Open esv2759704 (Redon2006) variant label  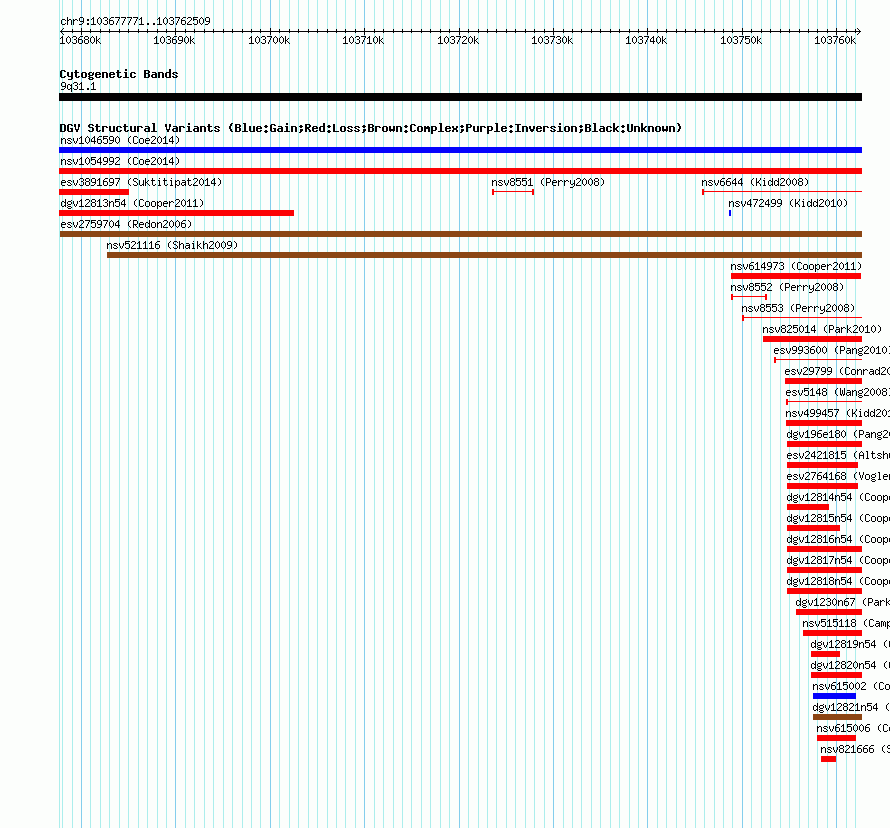126,224
